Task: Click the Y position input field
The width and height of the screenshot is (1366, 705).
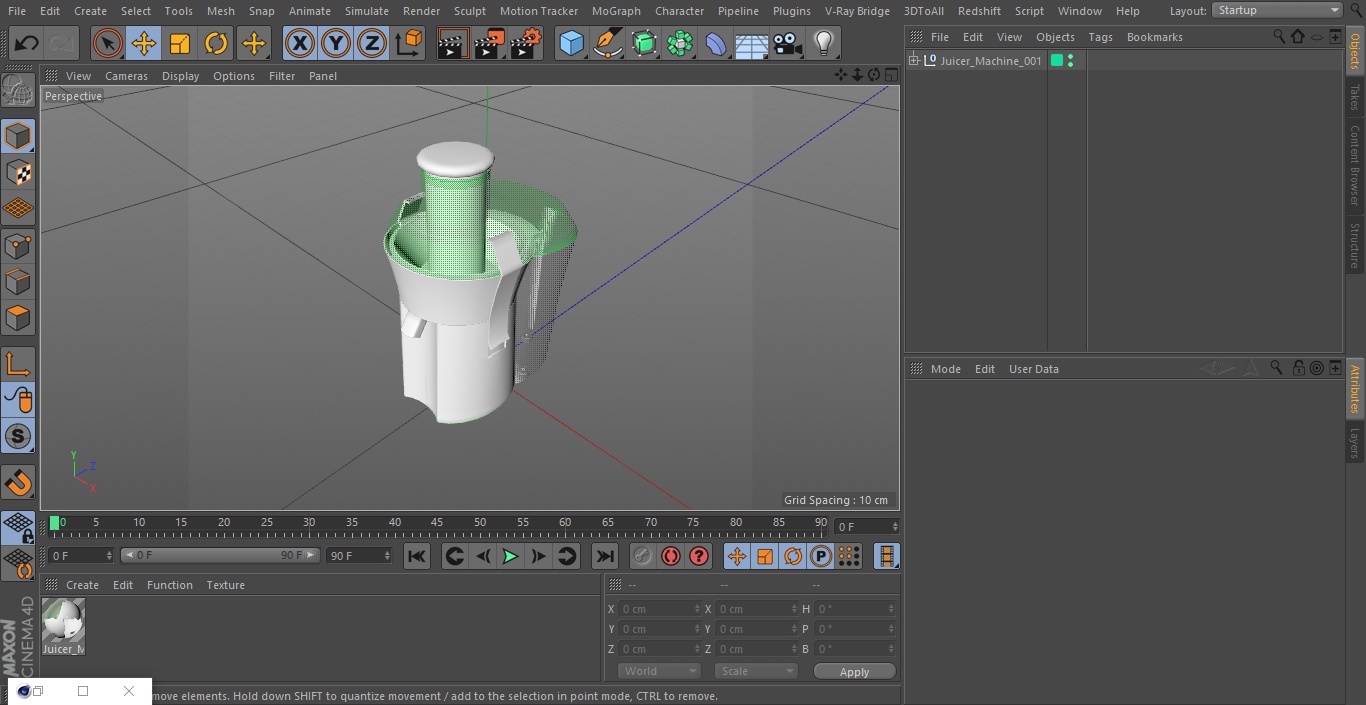Action: click(x=658, y=629)
